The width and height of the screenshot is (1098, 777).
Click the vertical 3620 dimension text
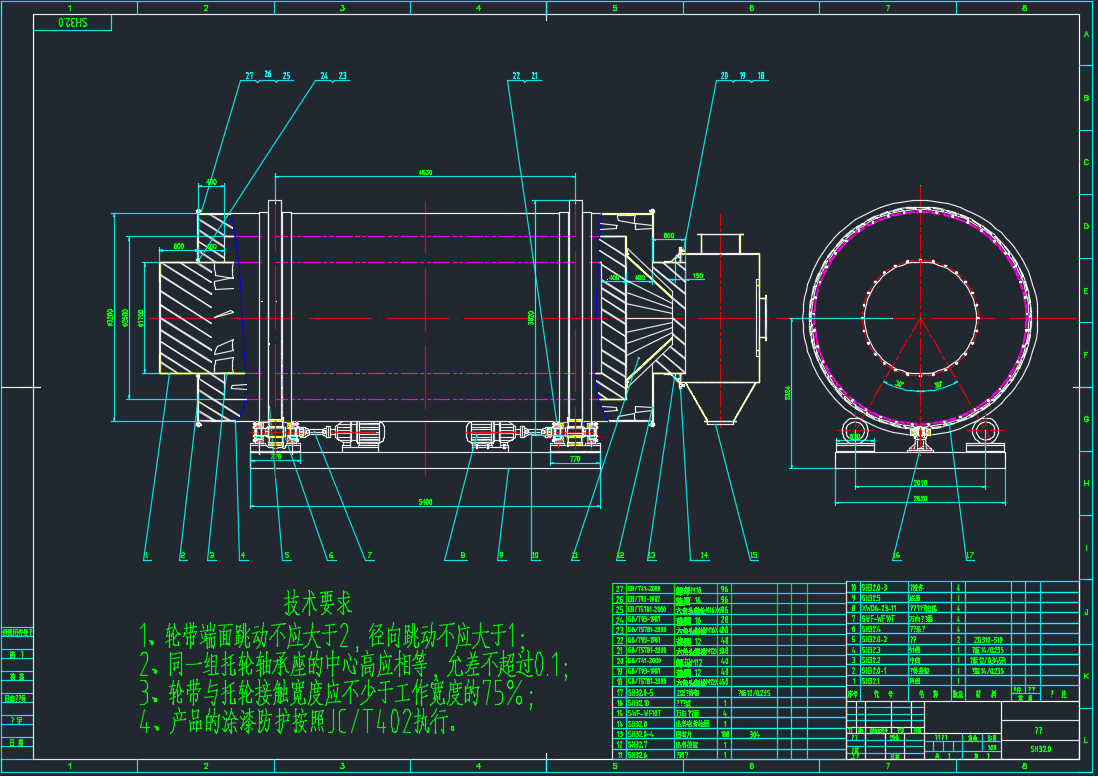point(531,318)
